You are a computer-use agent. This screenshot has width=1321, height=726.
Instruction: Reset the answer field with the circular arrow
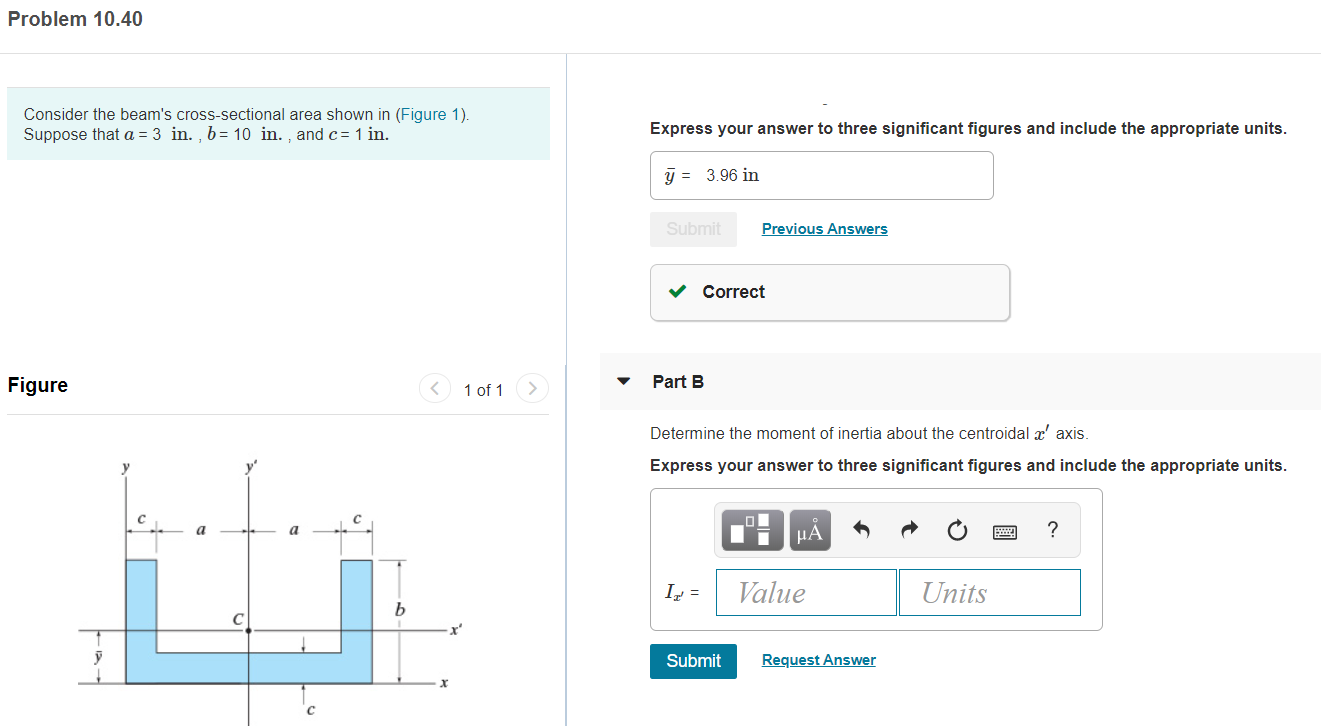[956, 530]
